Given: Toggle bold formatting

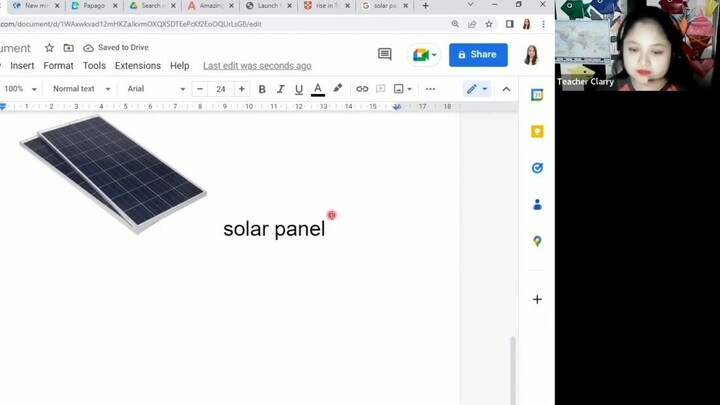Looking at the screenshot, I should (x=262, y=89).
